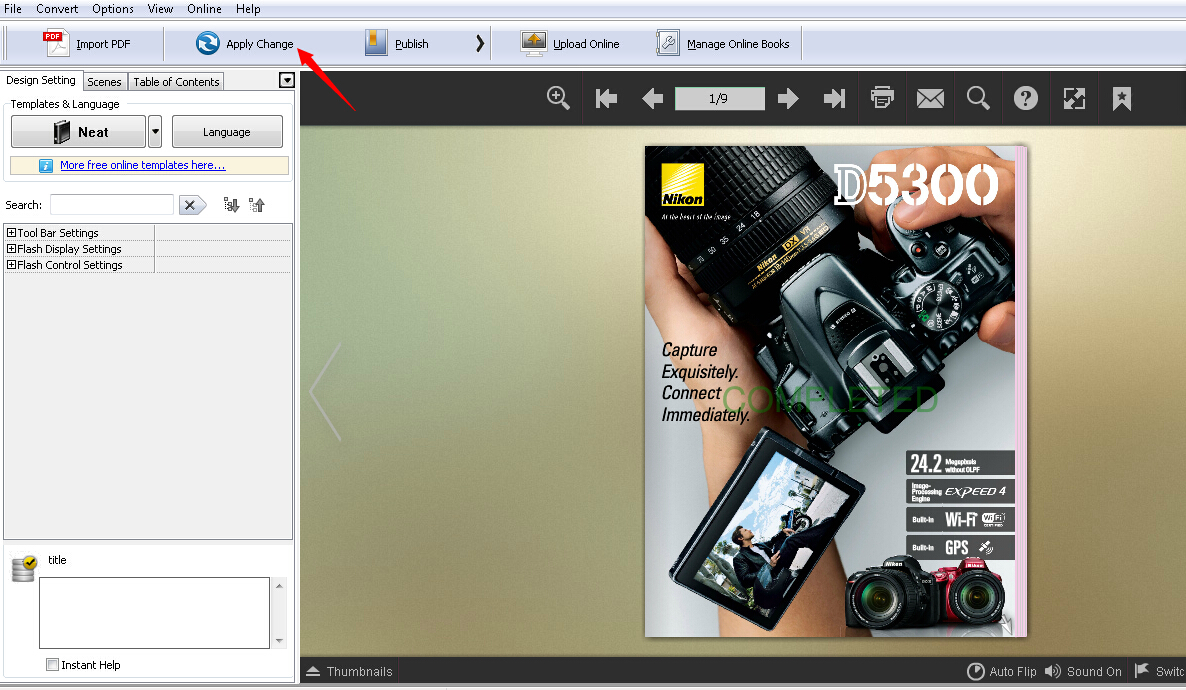Screen dimensions: 1186x690
Task: Enable the Instant Help checkbox
Action: tap(51, 664)
